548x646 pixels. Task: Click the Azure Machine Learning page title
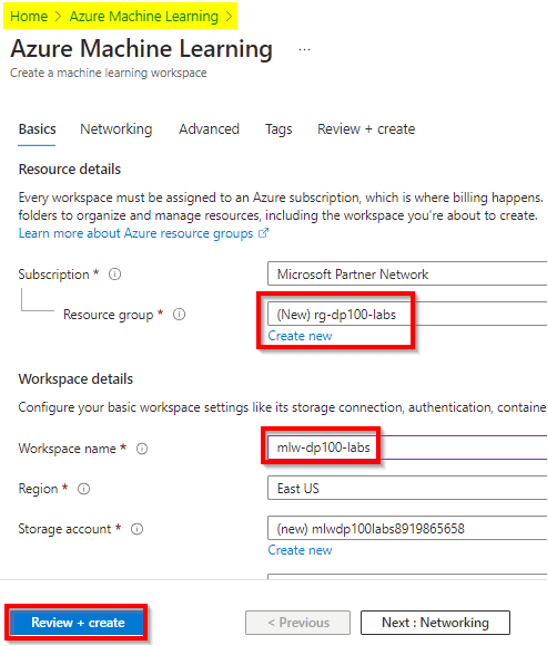click(x=141, y=49)
